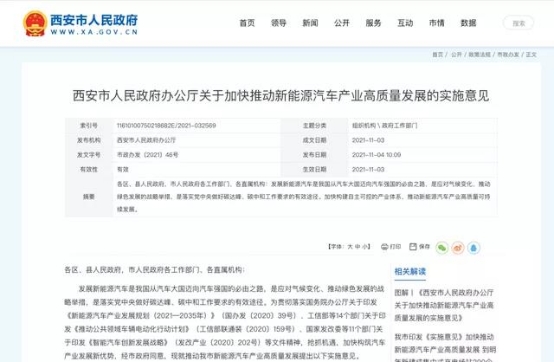
Task: Select the 服务 navigation item
Action: coord(373,23)
